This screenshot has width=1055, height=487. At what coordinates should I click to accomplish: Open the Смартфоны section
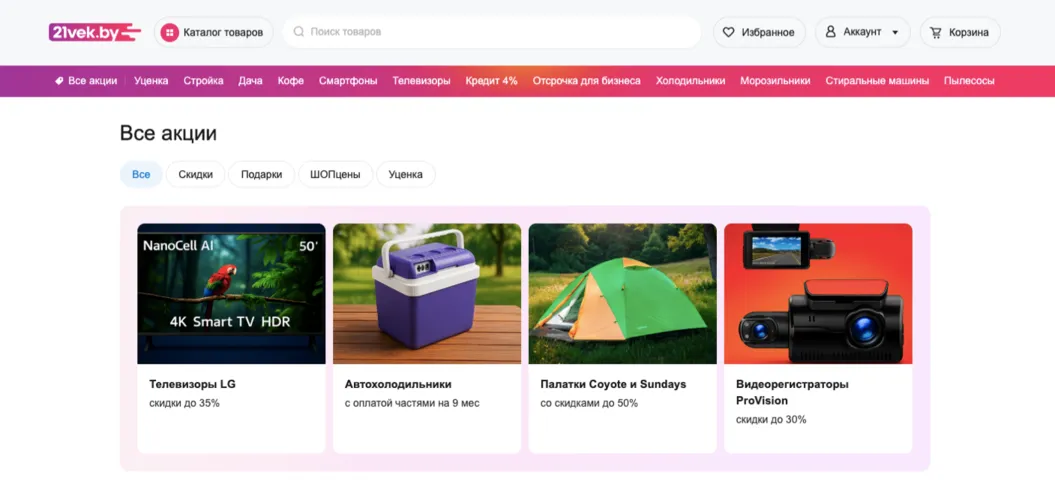pos(349,81)
